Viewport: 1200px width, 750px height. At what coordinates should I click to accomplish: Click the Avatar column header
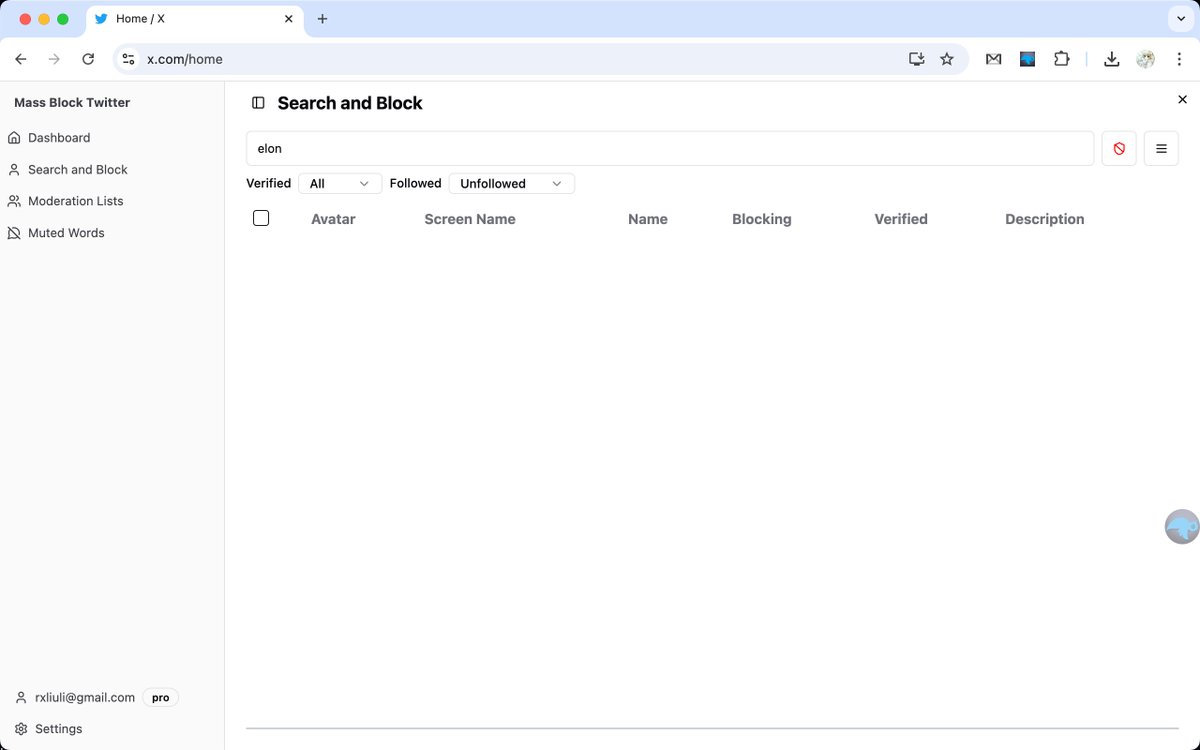[333, 219]
